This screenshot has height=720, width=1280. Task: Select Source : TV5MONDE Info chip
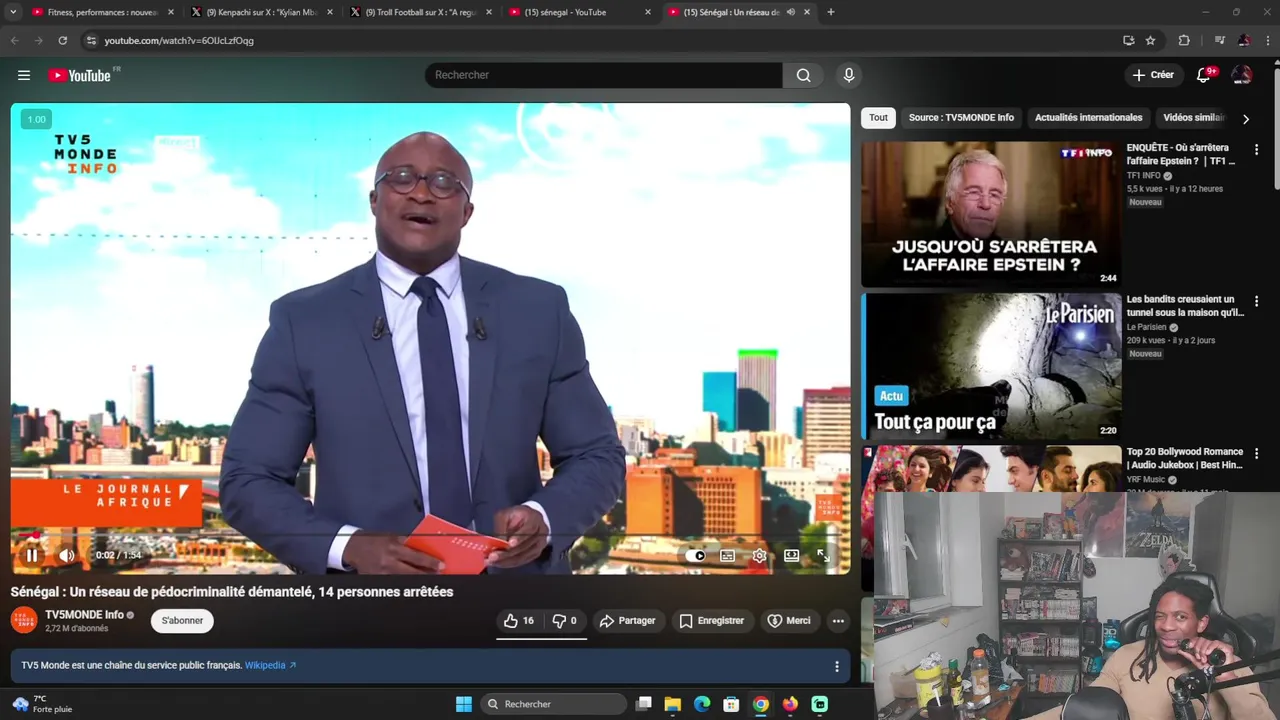pyautogui.click(x=961, y=118)
